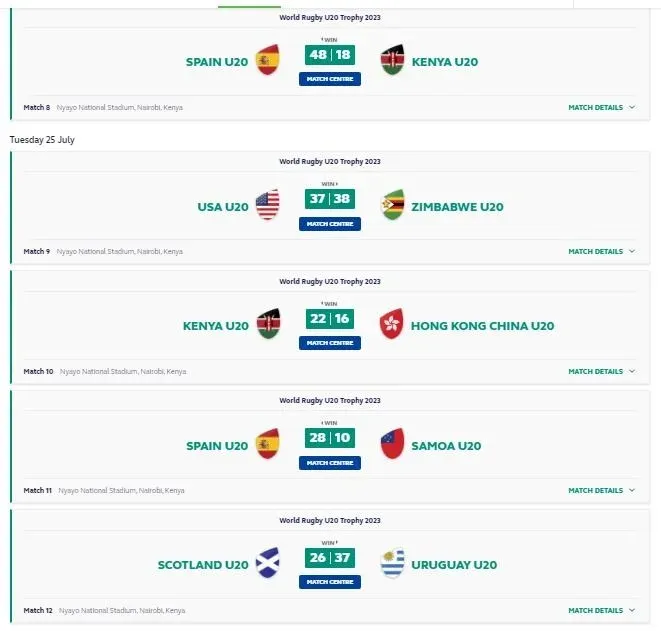This screenshot has height=631, width=661.
Task: Click the Scotland flag icon
Action: click(267, 564)
